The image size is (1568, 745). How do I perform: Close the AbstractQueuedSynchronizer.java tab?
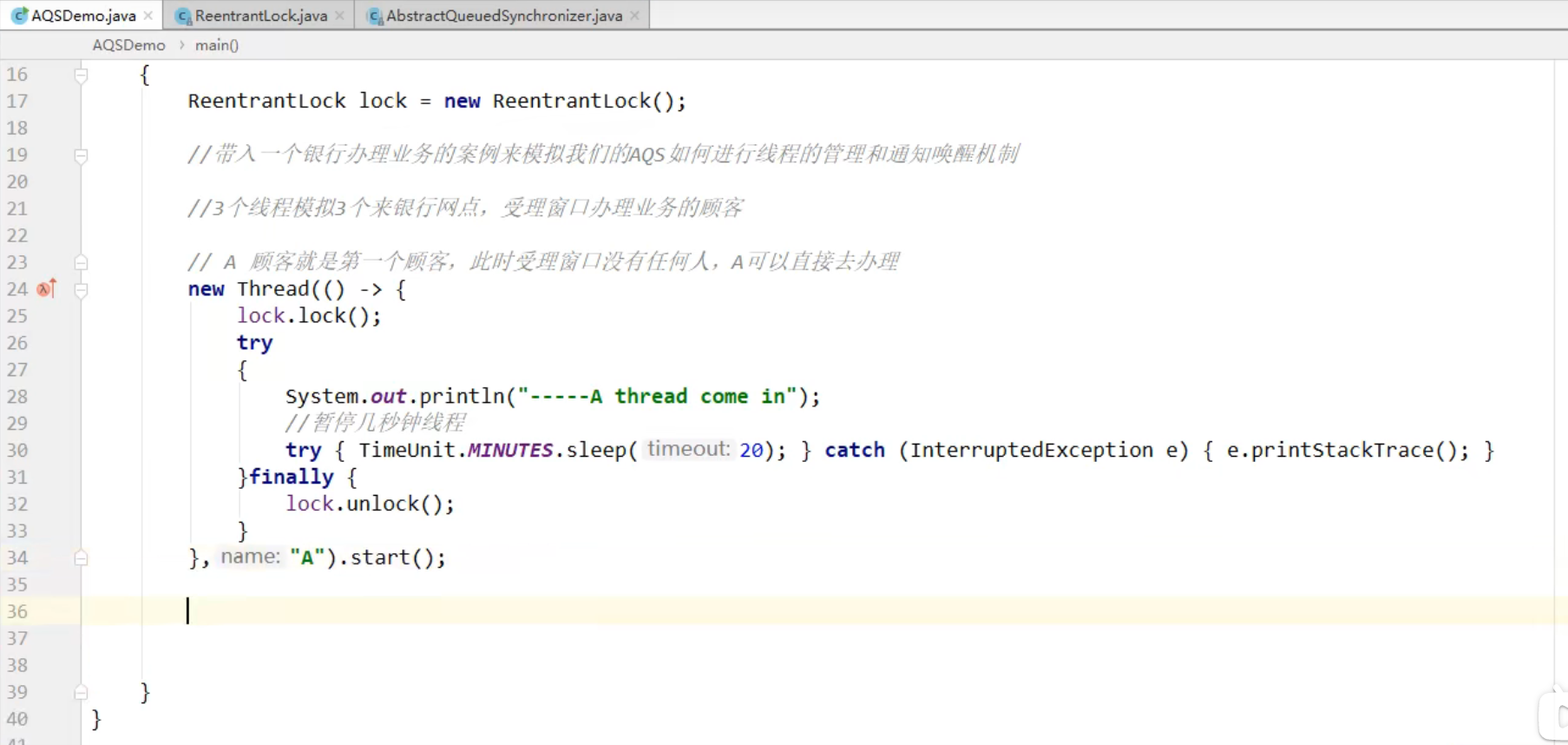pos(634,16)
